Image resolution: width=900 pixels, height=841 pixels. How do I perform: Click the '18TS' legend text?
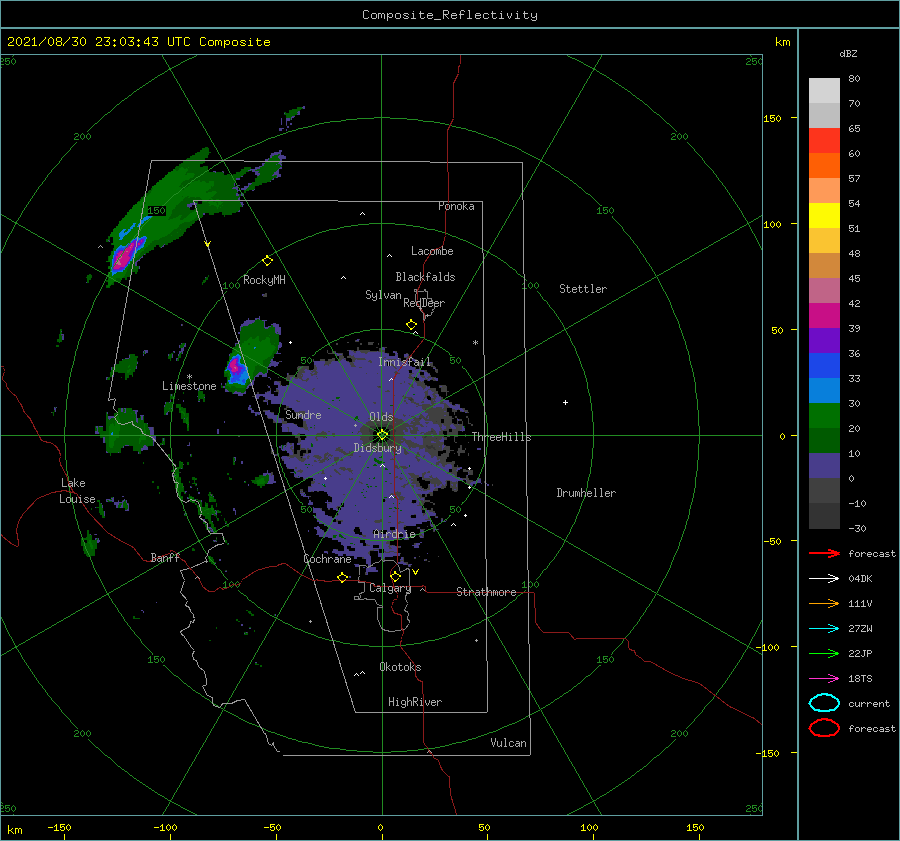pyautogui.click(x=860, y=679)
